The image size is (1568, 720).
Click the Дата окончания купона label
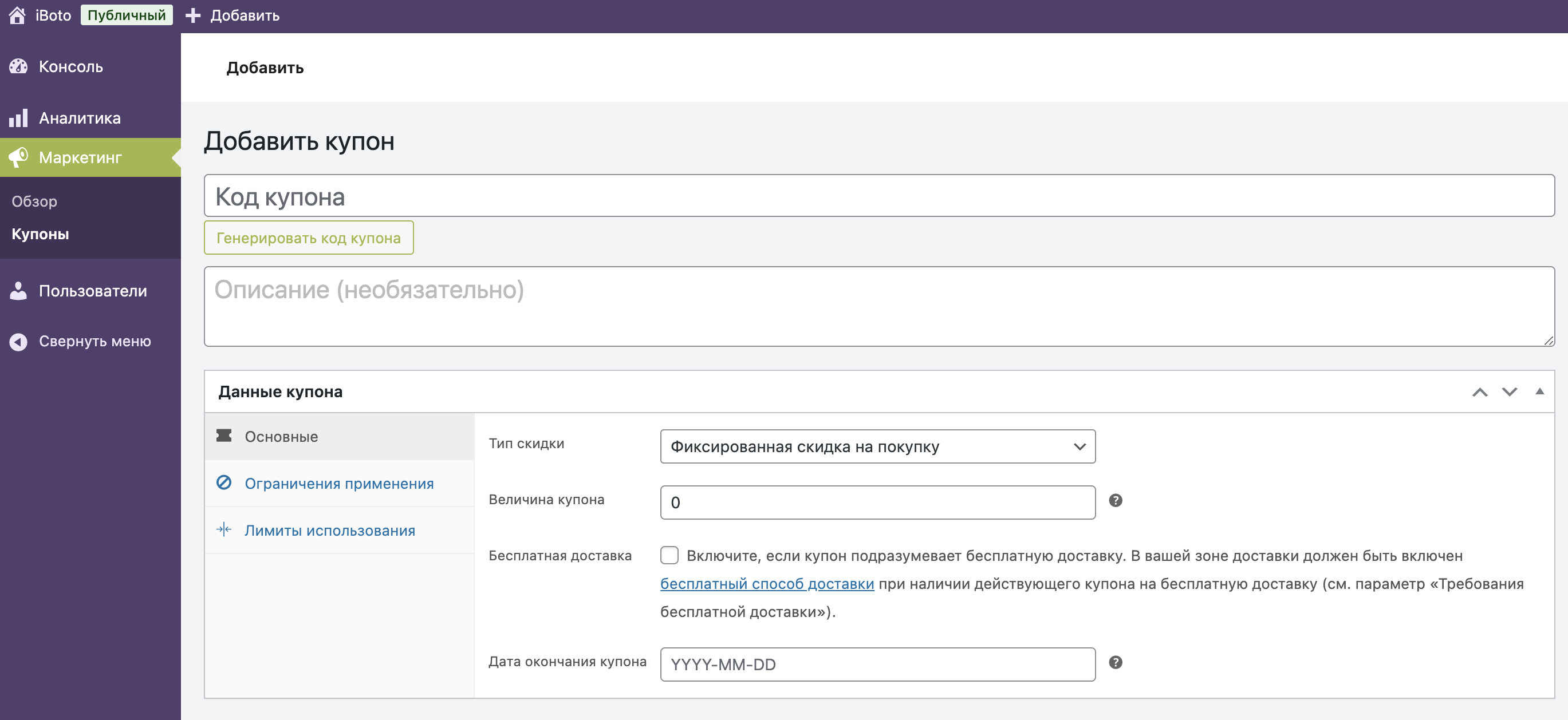coord(568,662)
